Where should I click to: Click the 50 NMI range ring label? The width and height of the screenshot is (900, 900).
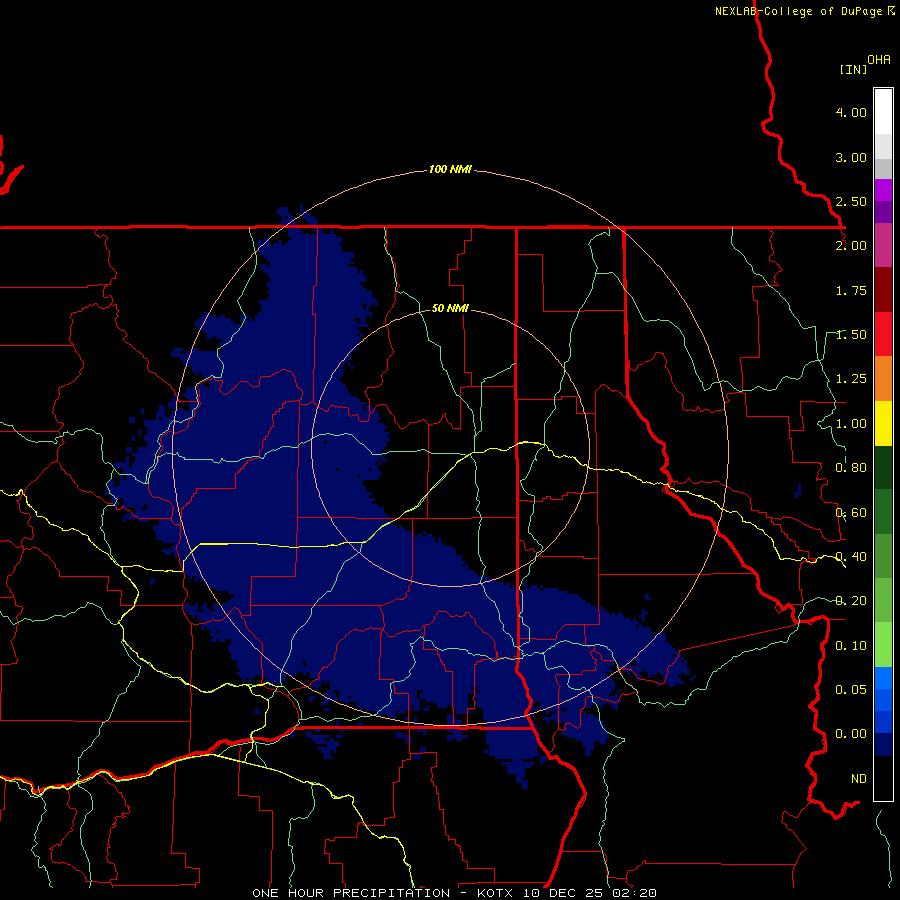pos(450,308)
